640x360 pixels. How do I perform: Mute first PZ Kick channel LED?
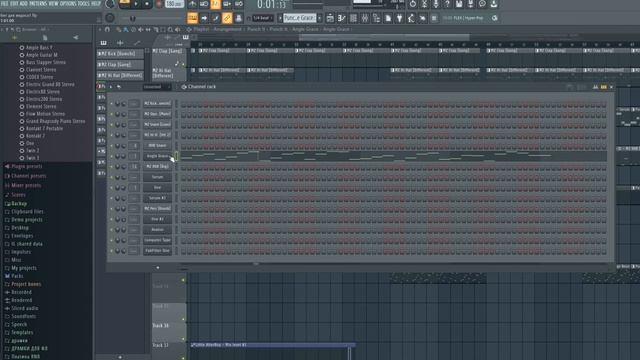point(111,103)
